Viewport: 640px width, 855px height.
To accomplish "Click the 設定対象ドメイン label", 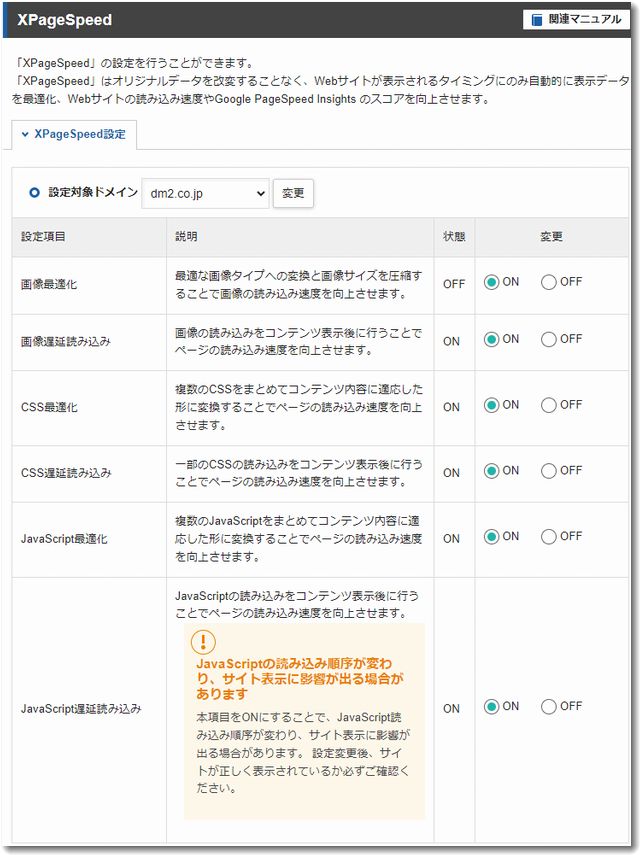I will point(93,192).
